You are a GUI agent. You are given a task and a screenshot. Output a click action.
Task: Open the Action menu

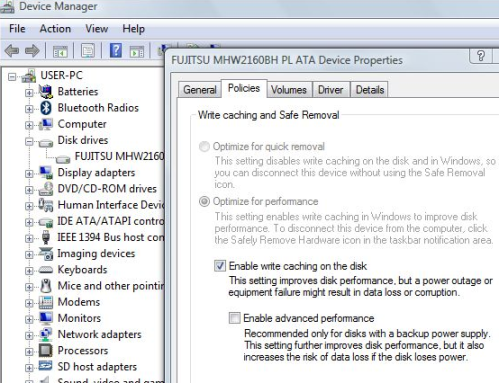click(55, 29)
